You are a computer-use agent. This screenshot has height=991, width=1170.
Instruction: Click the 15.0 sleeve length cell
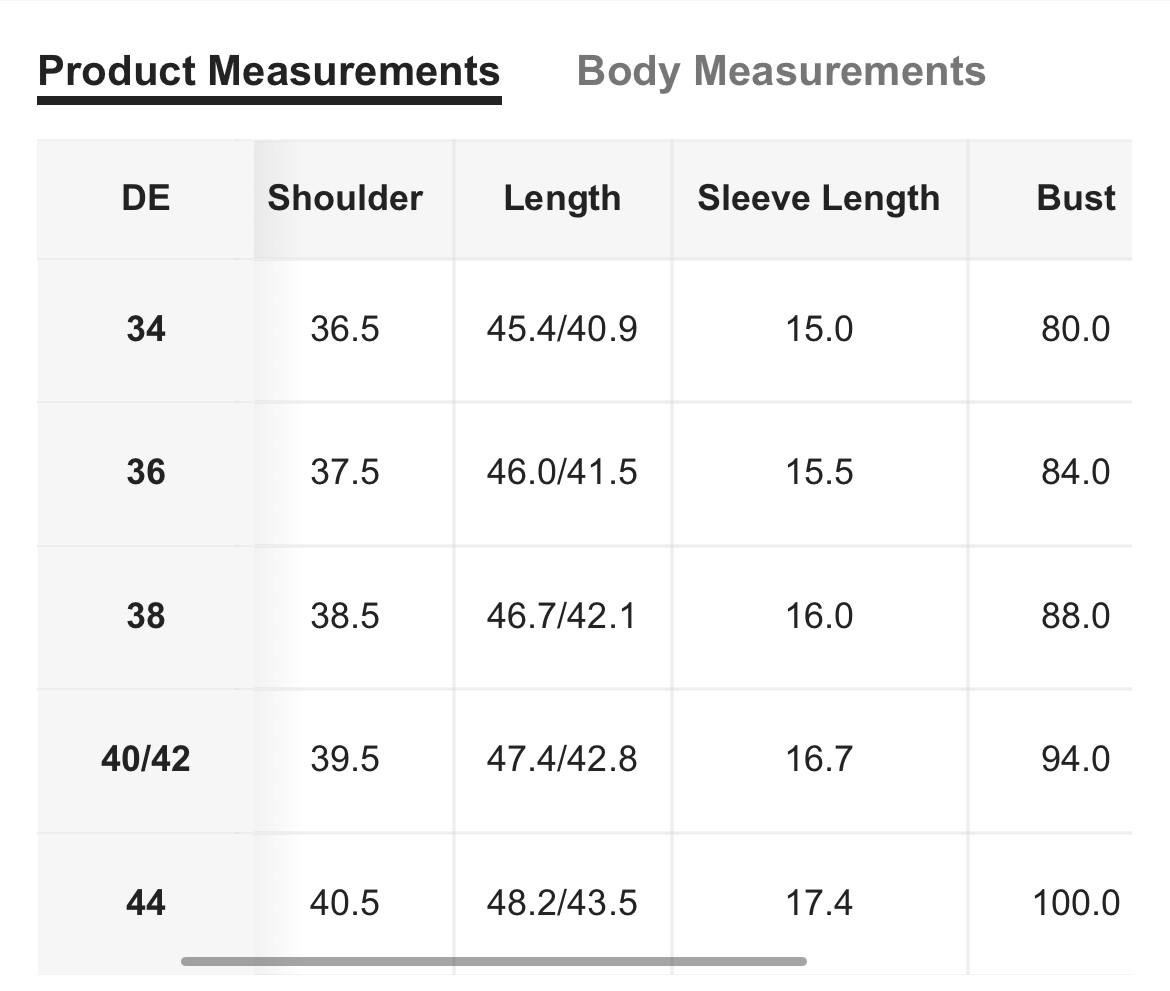819,329
